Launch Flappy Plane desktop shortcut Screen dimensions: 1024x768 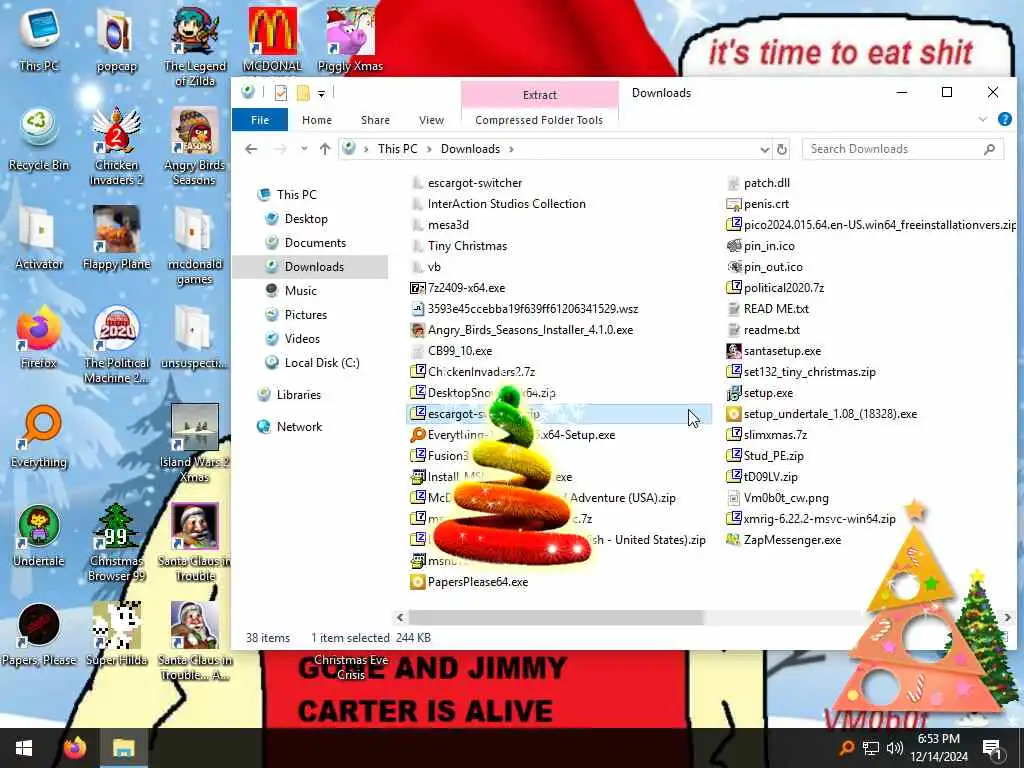click(116, 238)
